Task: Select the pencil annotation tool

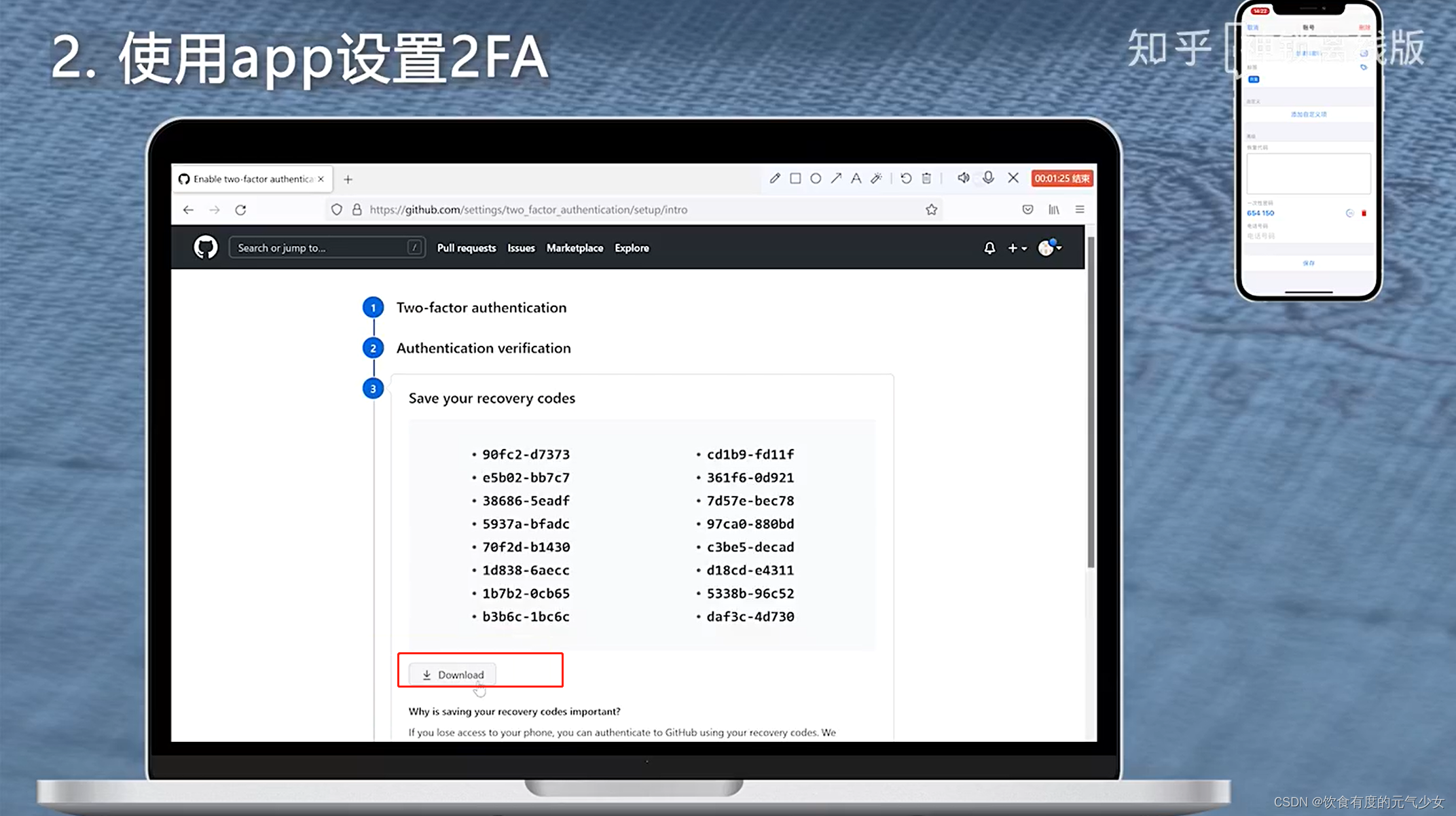Action: pos(774,178)
